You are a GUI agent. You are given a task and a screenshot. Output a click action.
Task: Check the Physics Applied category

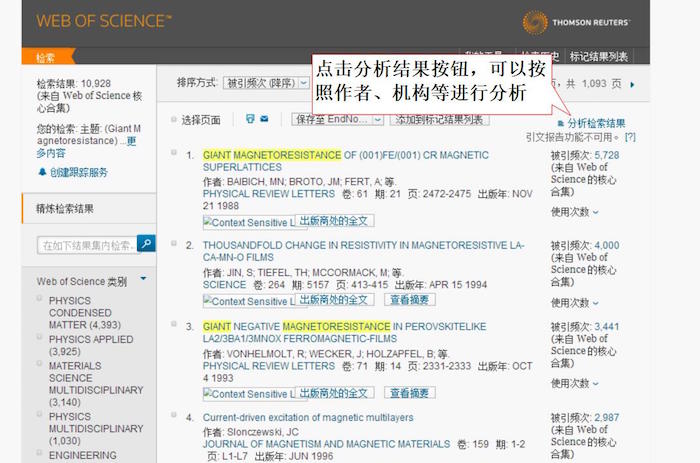[39, 337]
